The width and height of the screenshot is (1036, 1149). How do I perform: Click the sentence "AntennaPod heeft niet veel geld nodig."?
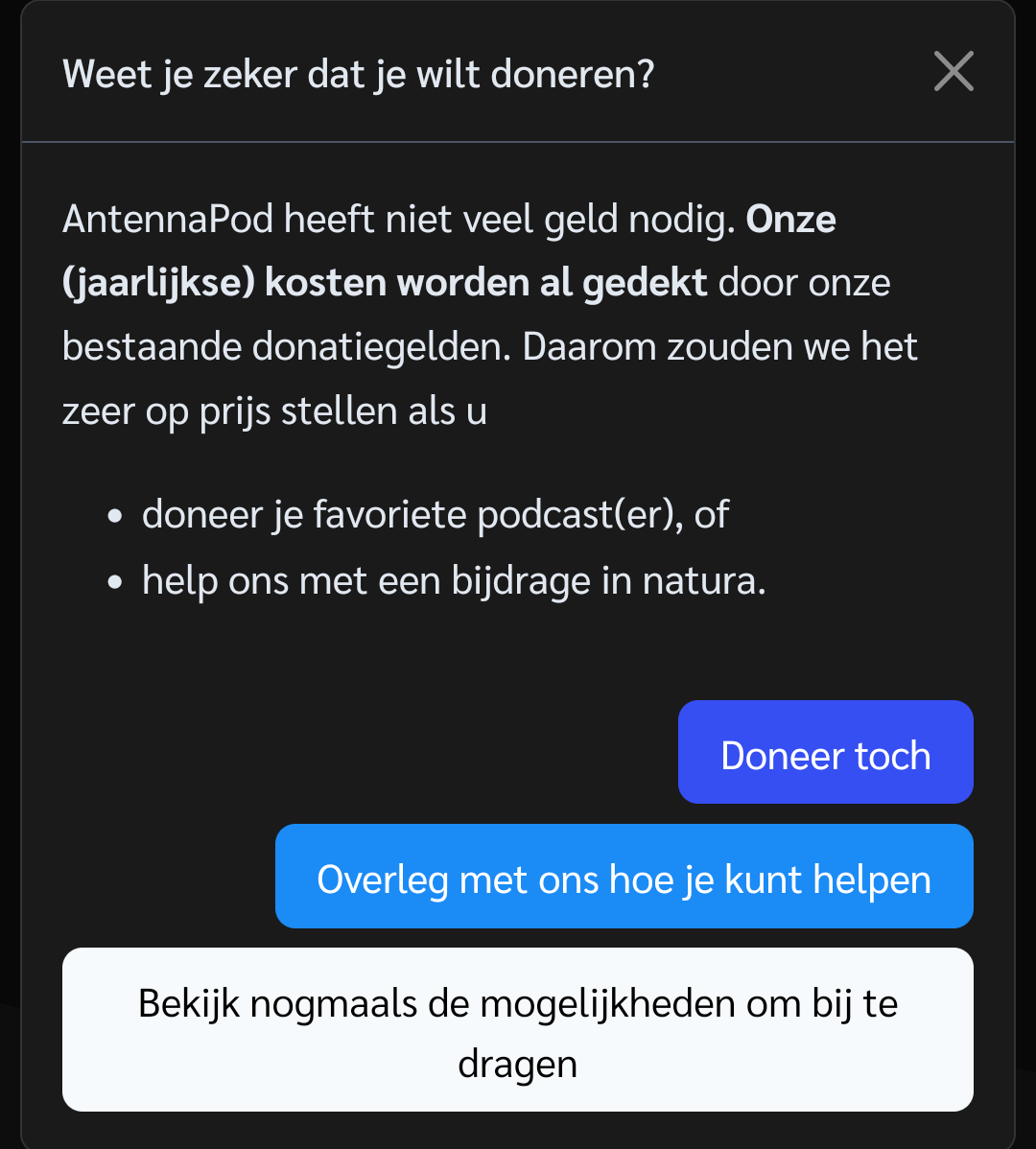399,220
